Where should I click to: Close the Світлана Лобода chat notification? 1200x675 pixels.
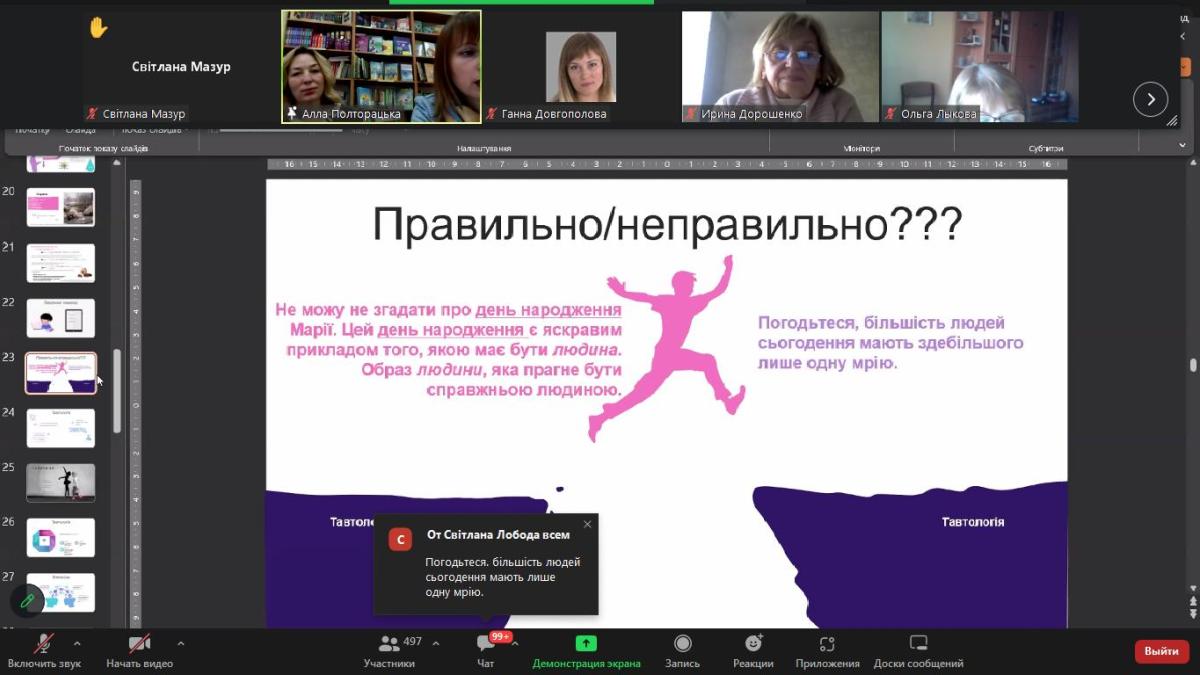tap(587, 524)
